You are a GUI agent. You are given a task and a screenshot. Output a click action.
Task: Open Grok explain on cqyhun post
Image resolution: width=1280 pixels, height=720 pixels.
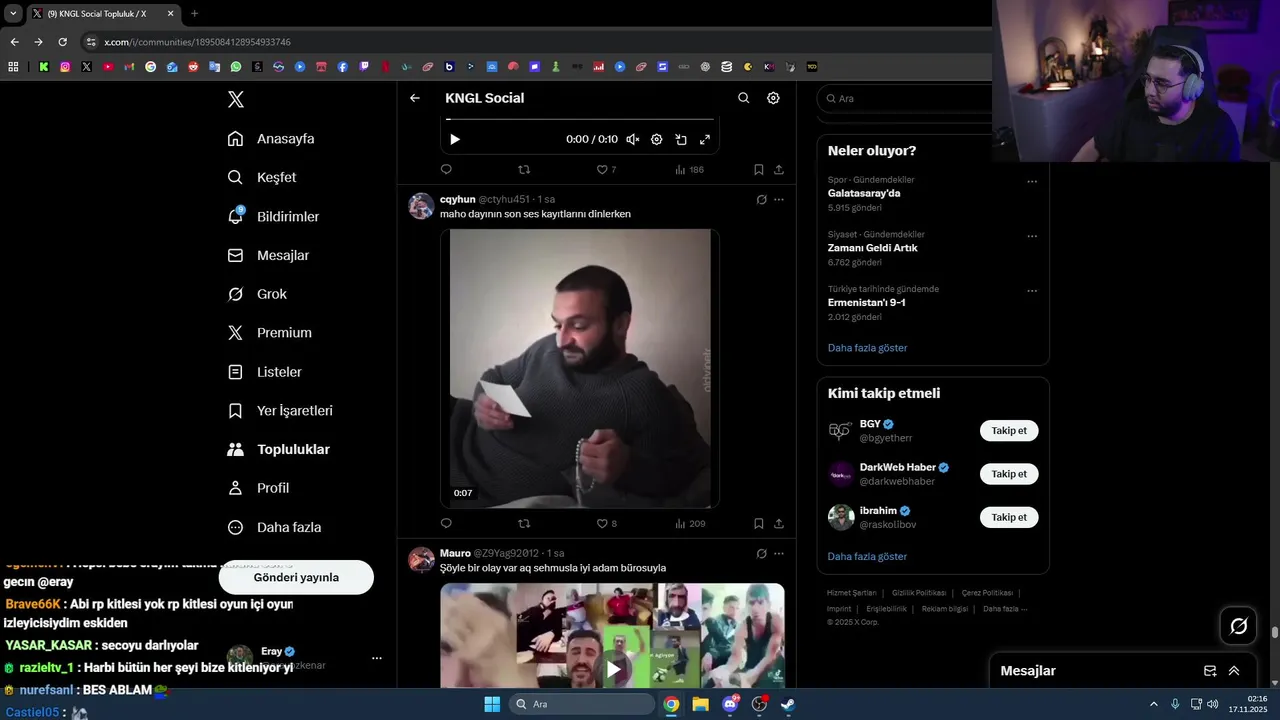(761, 200)
